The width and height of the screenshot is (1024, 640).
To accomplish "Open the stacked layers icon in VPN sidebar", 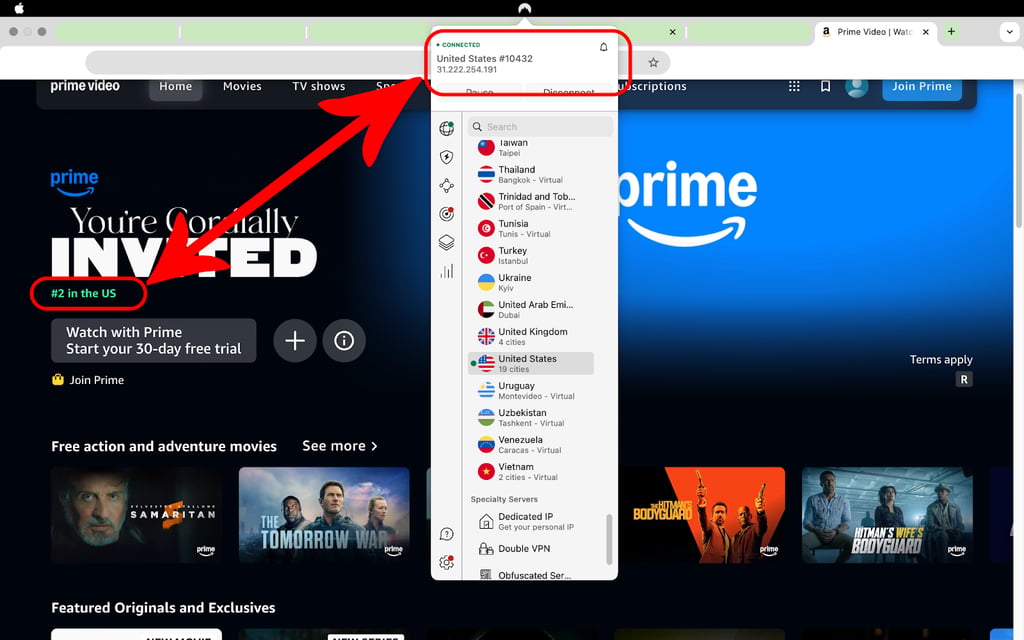I will tap(447, 242).
